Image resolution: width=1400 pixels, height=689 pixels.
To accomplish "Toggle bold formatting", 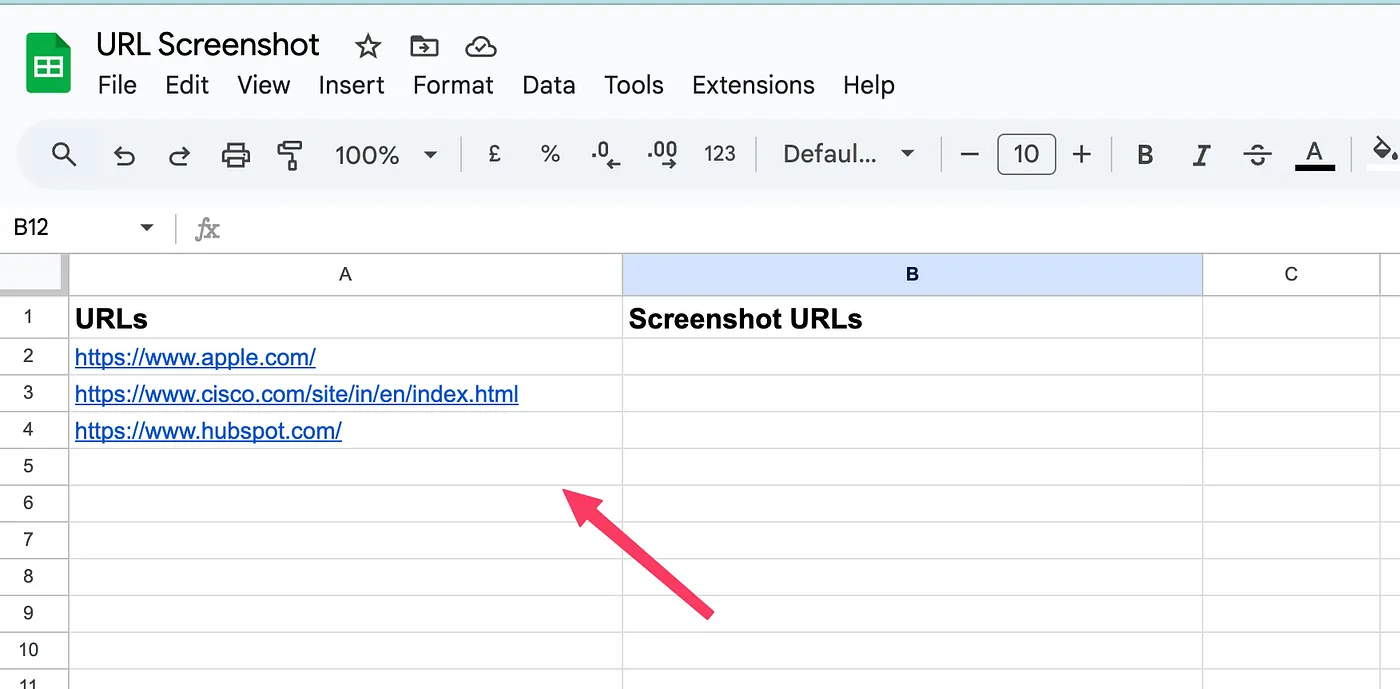I will [x=1146, y=154].
